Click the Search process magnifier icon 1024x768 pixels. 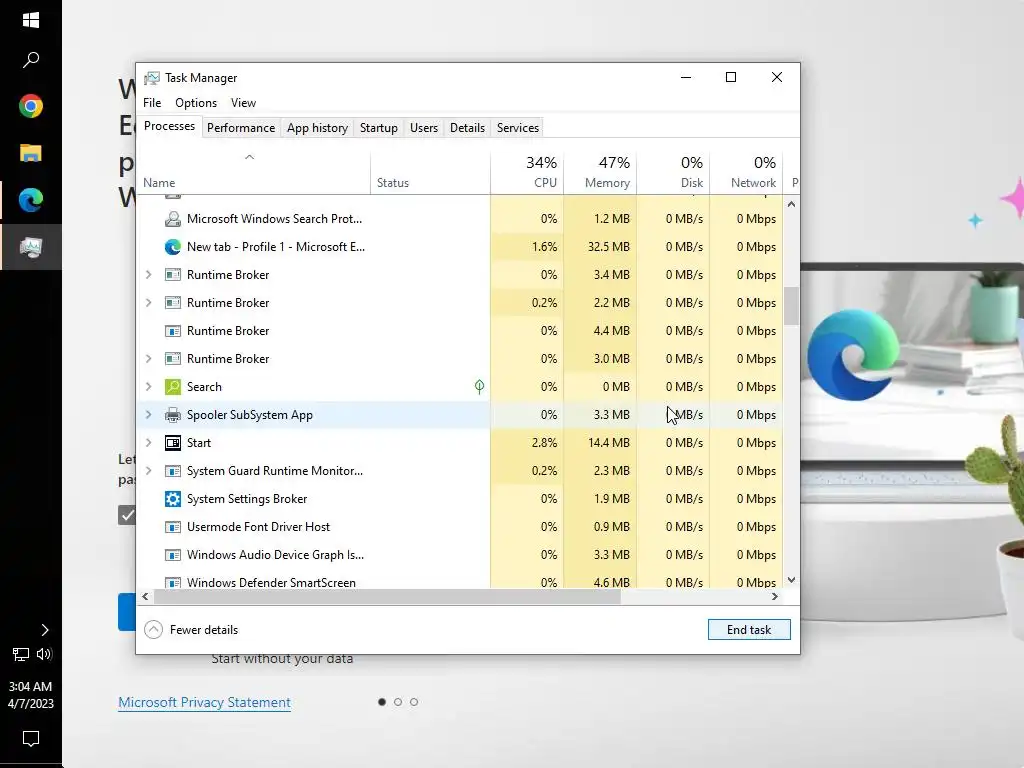click(172, 387)
